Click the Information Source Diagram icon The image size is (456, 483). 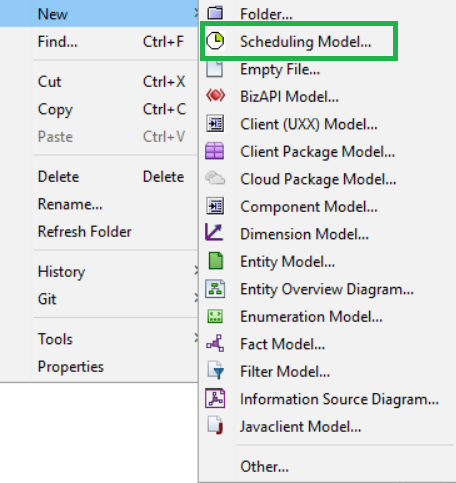click(215, 398)
